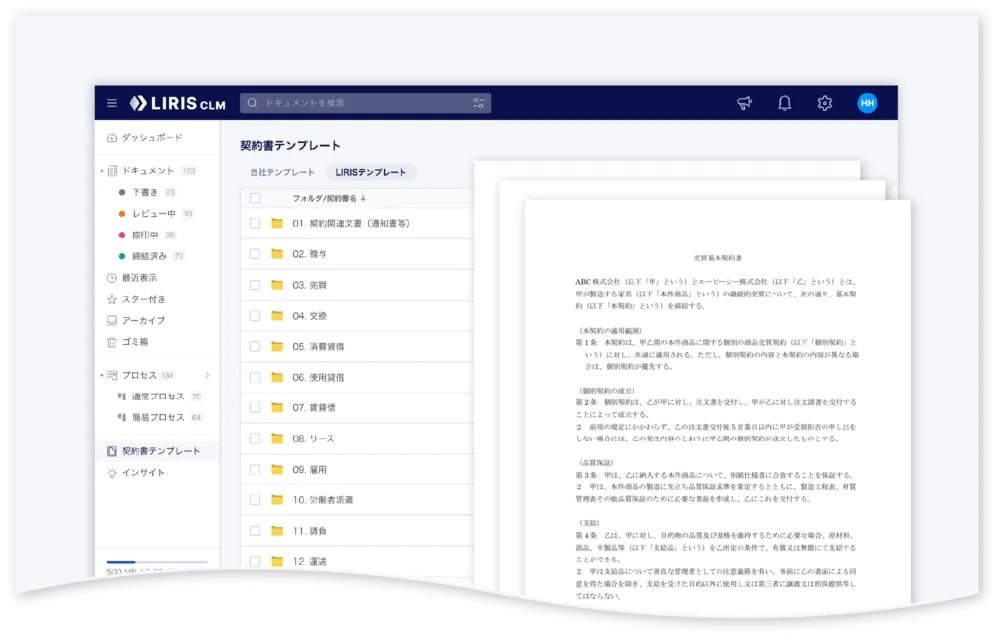The height and width of the screenshot is (640, 1000).
Task: Open the hamburger menu icon
Action: (x=112, y=103)
